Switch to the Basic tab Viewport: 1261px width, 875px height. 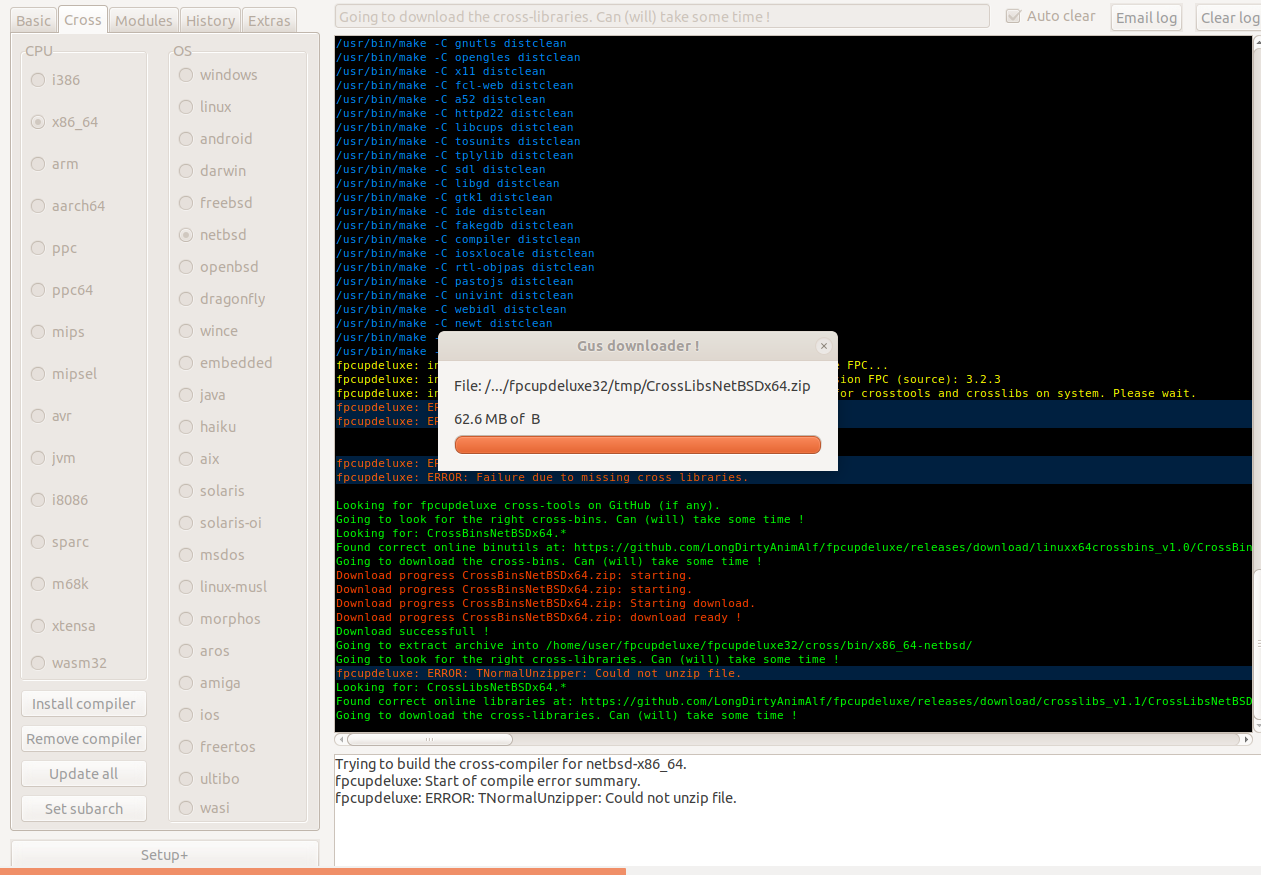point(34,20)
